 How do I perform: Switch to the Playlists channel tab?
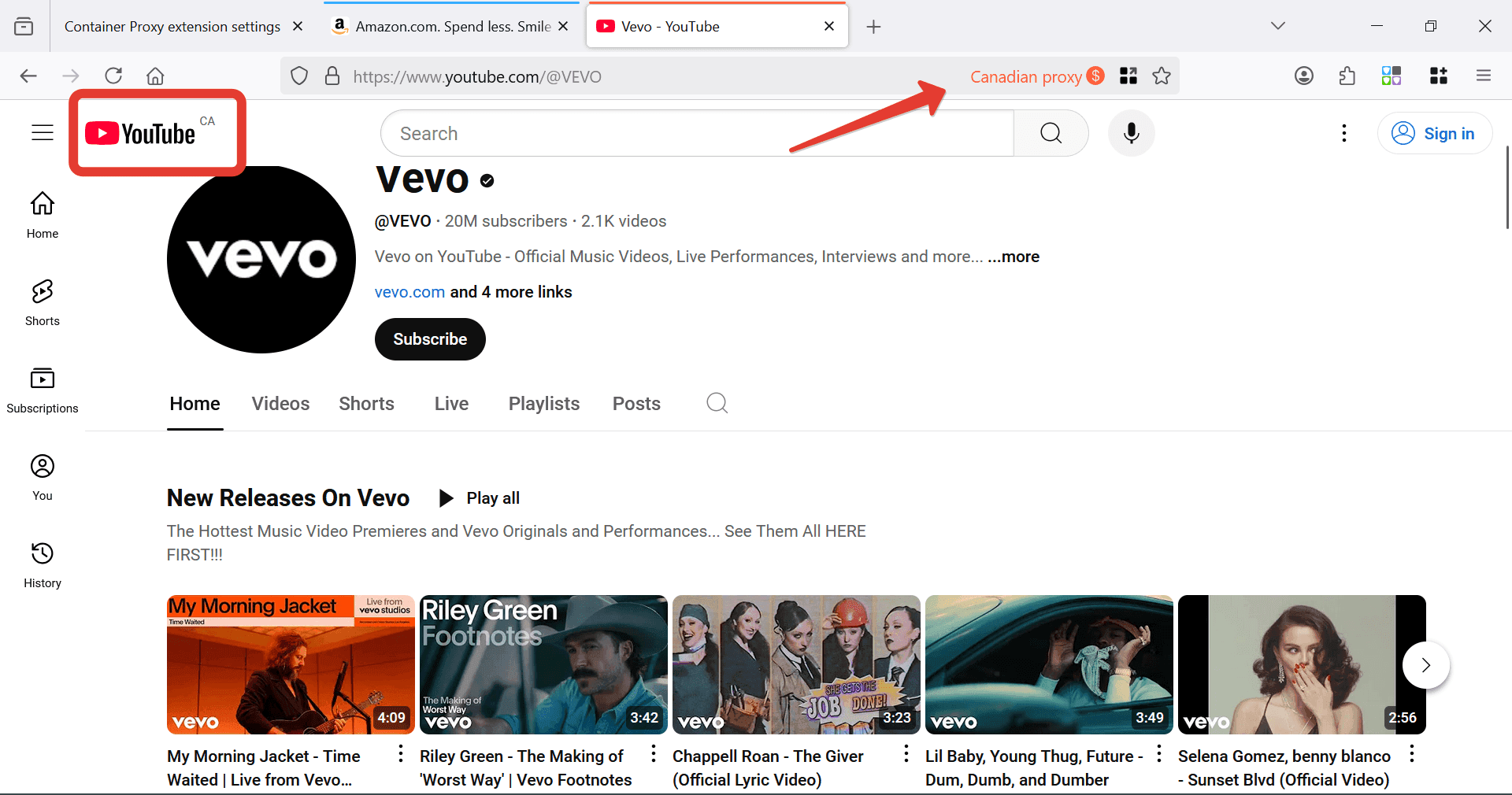(x=543, y=404)
